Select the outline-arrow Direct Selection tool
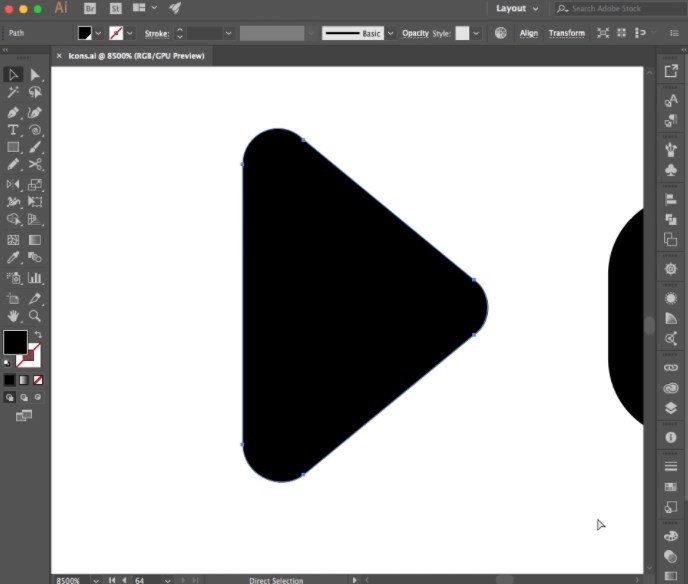Viewport: 688px width, 584px height. pyautogui.click(x=13, y=75)
